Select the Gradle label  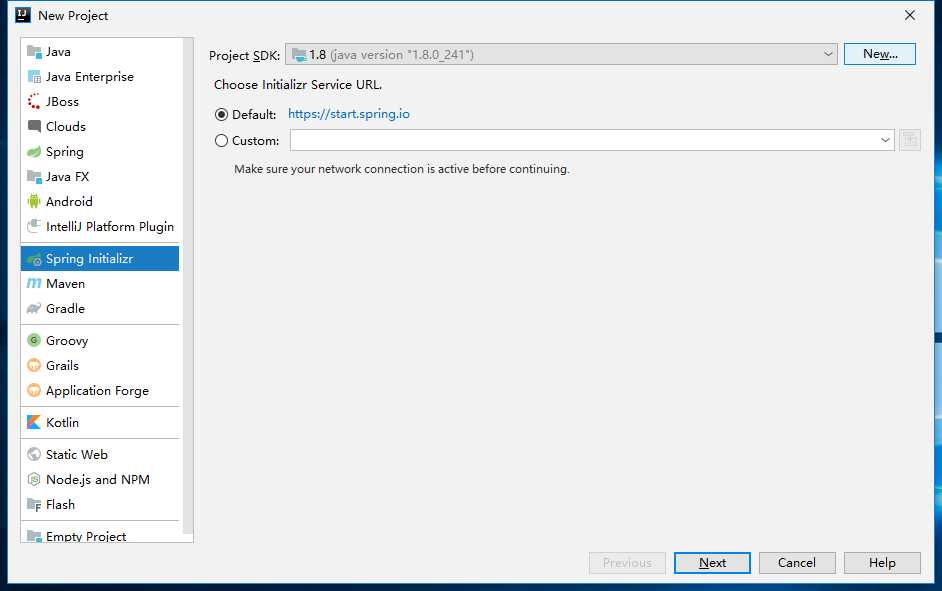65,309
